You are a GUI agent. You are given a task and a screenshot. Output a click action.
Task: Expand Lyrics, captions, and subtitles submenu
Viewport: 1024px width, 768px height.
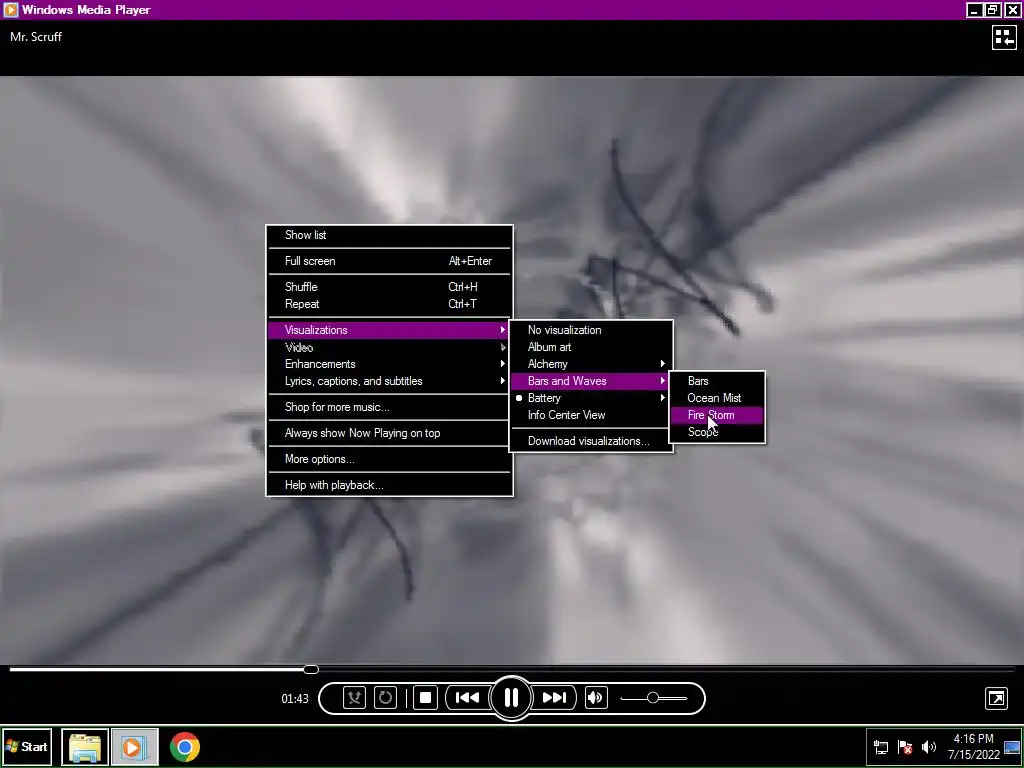(x=389, y=381)
